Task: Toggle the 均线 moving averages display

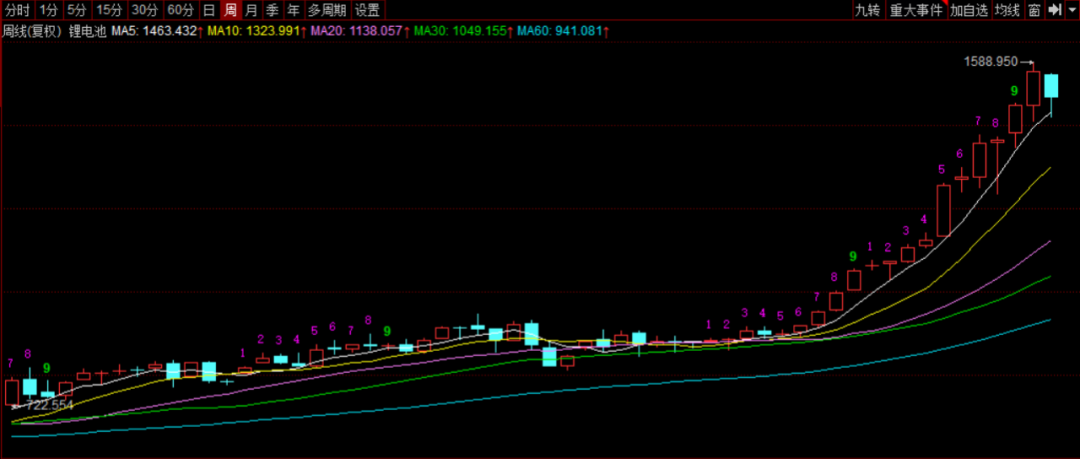Action: [x=1007, y=10]
